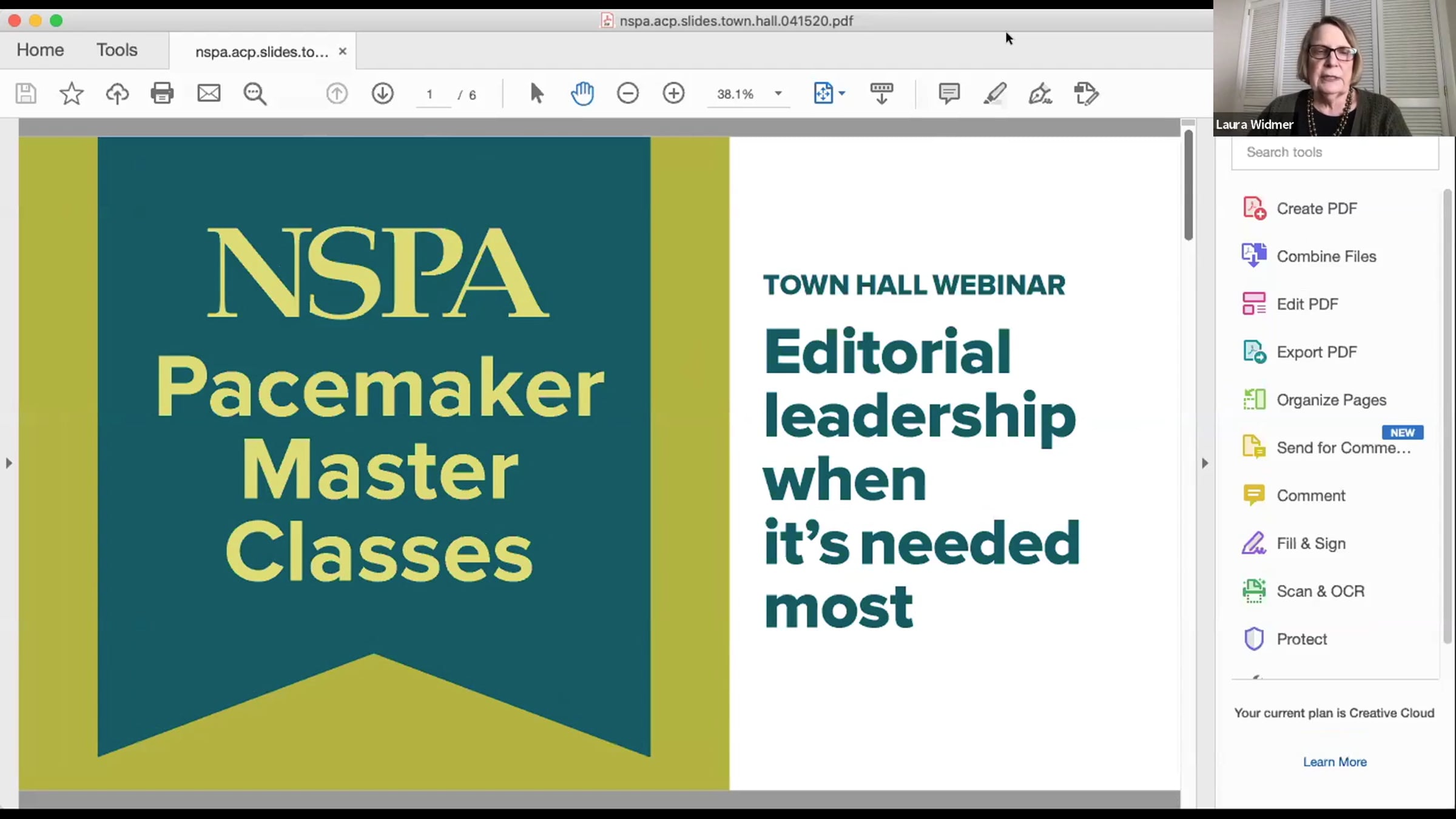Click the document vertical scrollbar thumb
1456x819 pixels.
[x=1188, y=184]
